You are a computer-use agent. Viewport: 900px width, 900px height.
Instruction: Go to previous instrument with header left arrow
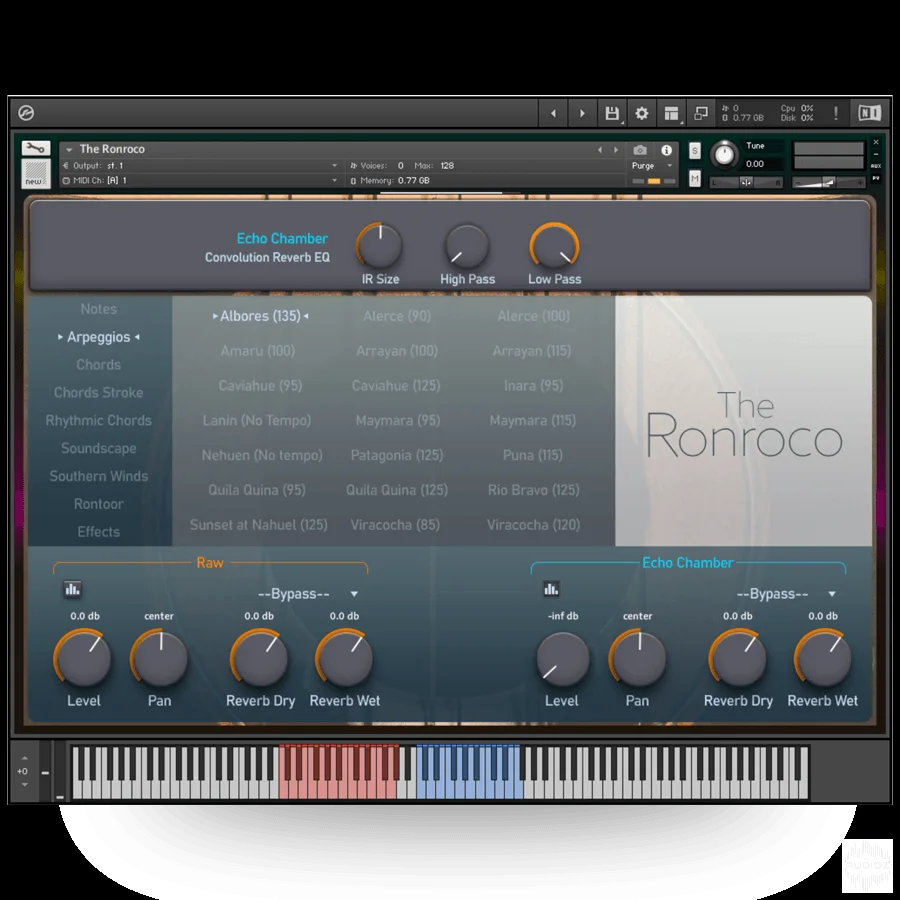(x=553, y=113)
